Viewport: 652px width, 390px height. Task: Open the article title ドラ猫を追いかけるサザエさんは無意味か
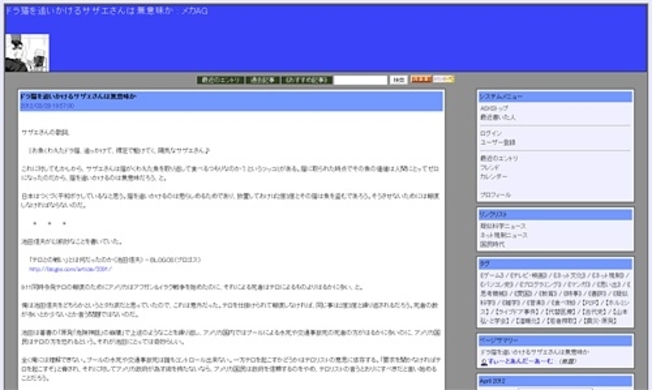click(78, 96)
